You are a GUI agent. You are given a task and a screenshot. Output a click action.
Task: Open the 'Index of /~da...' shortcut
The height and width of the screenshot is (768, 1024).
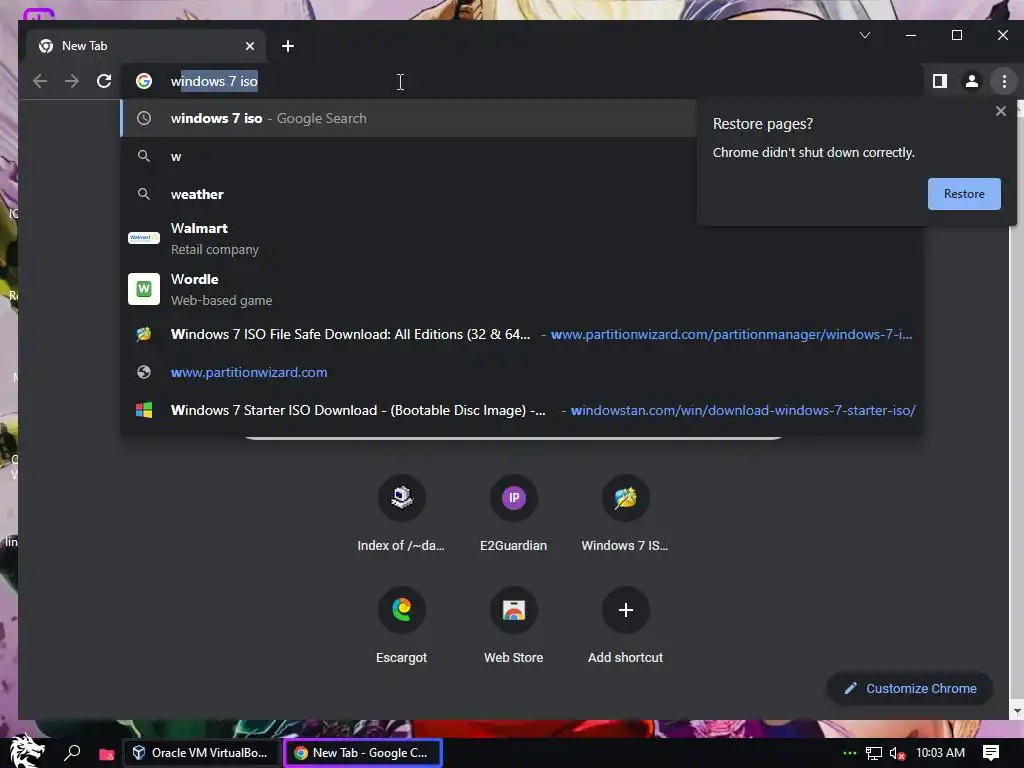click(401, 515)
